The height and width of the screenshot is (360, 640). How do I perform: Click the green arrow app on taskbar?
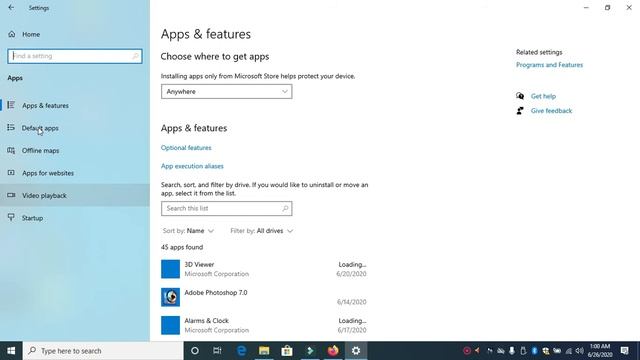click(x=310, y=351)
